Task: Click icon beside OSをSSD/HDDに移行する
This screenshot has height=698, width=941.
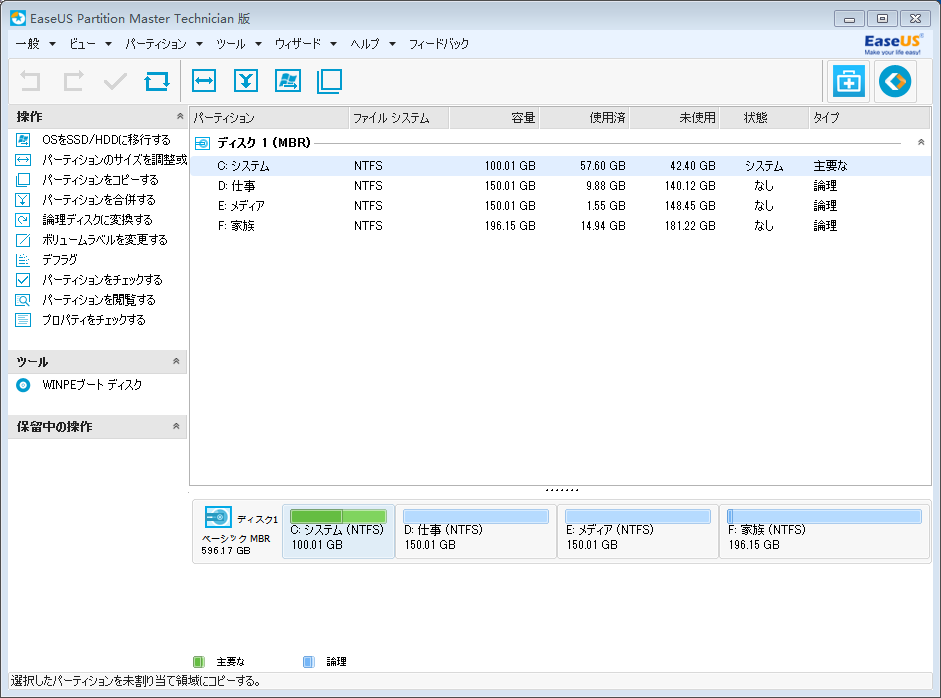Action: tap(23, 140)
